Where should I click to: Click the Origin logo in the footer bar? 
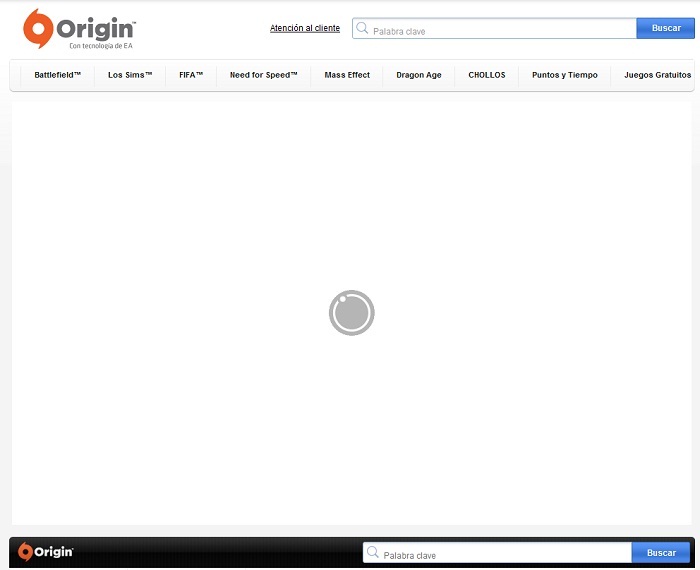(46, 552)
